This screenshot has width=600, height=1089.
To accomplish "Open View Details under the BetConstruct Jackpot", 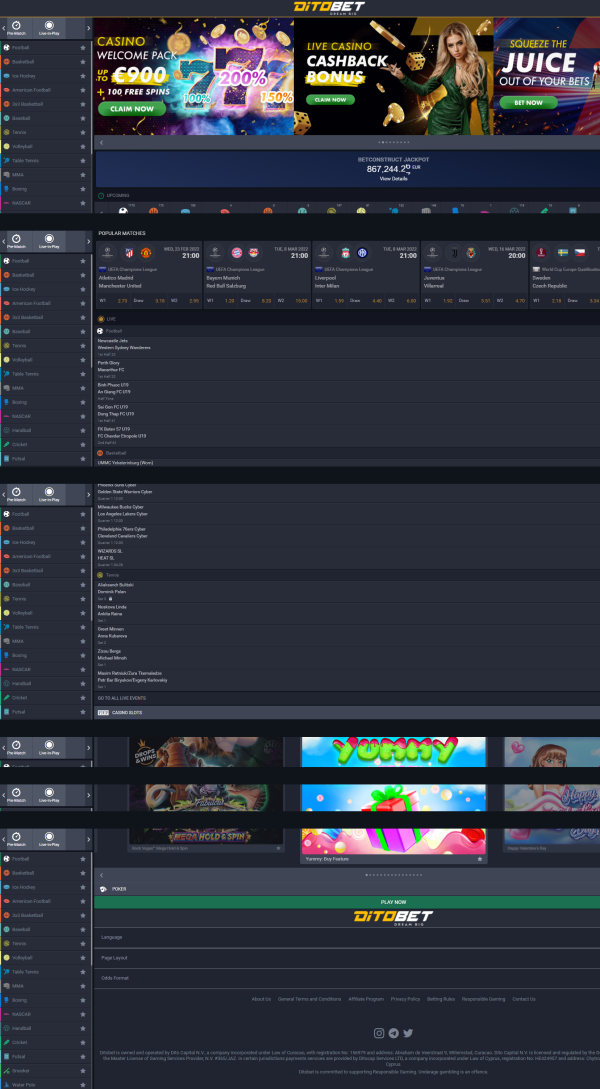I will tap(394, 179).
